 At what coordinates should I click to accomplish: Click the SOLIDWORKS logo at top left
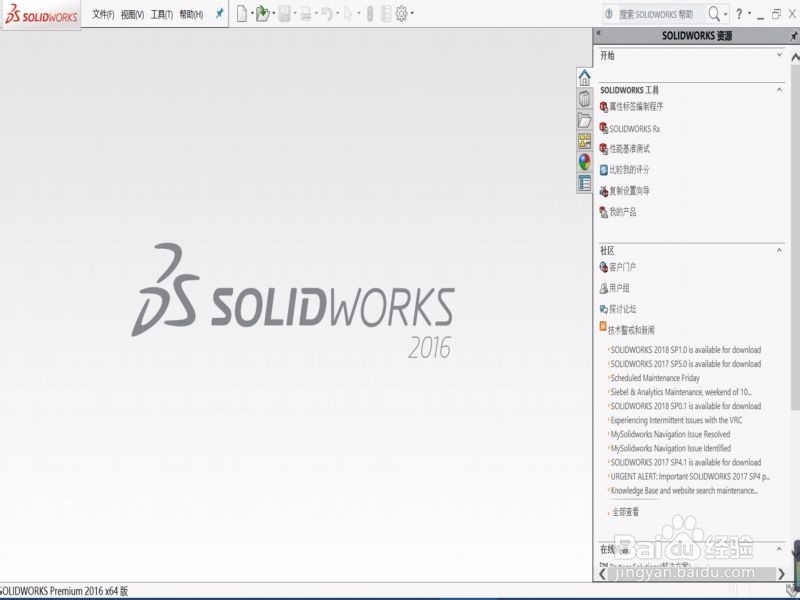pos(41,15)
